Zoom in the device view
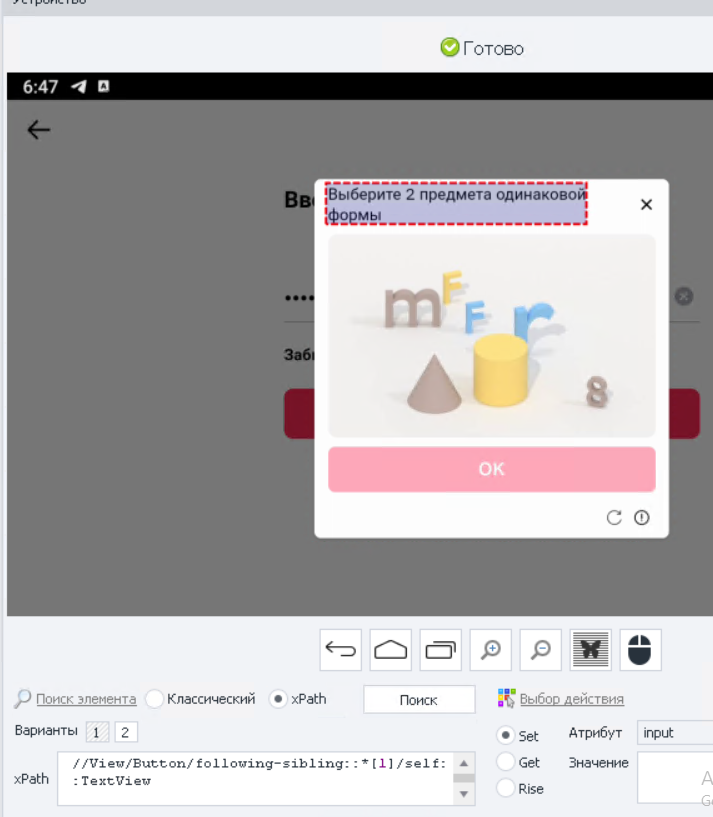The height and width of the screenshot is (817, 713). [490, 650]
